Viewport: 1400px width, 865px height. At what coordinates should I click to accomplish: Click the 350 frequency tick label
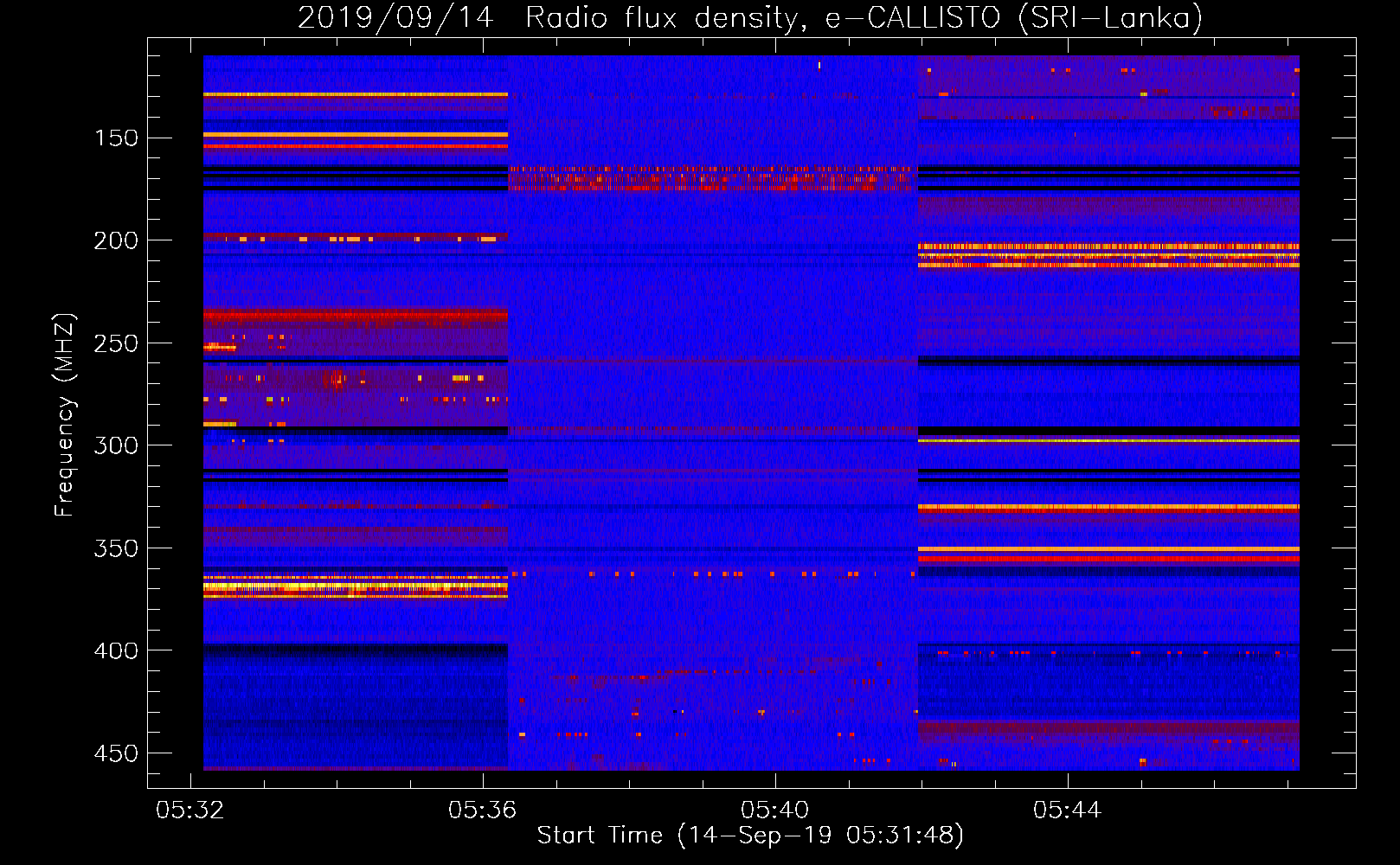click(x=116, y=548)
